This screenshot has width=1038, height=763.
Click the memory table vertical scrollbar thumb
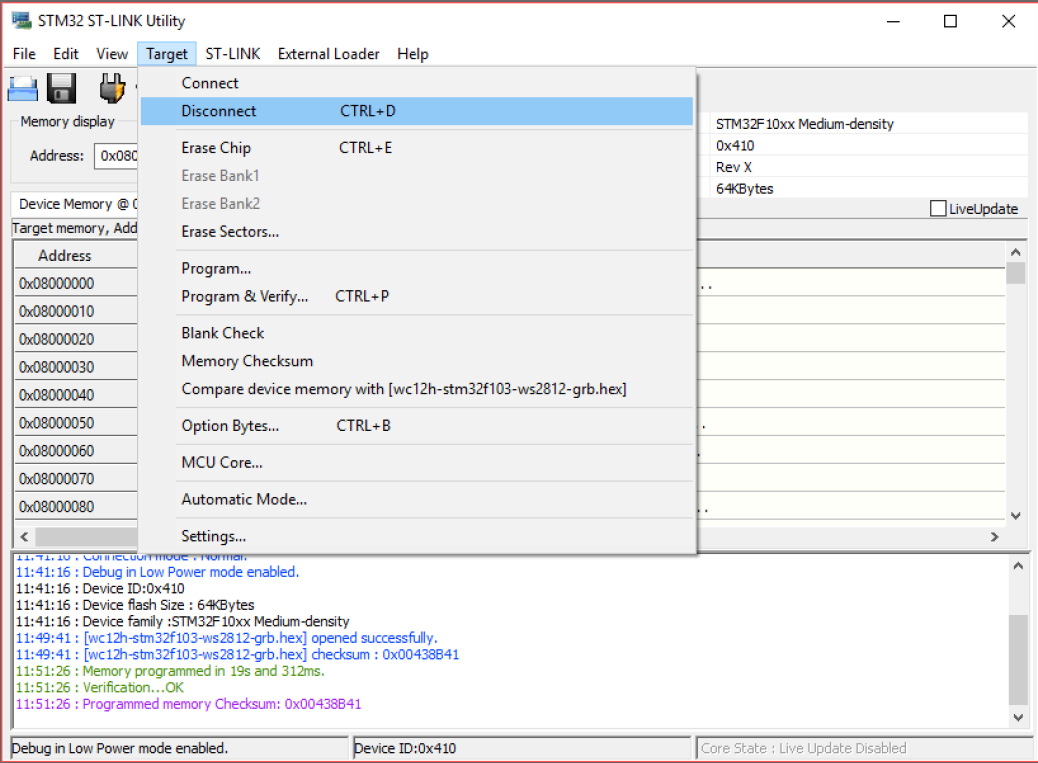[x=1015, y=273]
